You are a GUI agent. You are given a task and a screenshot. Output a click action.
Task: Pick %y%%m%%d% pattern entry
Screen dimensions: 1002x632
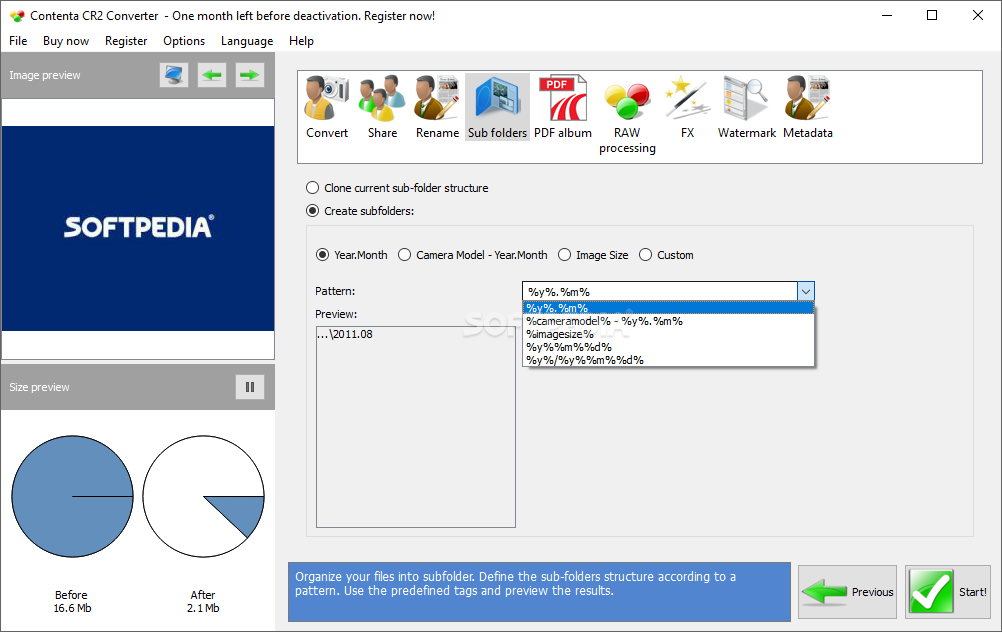(x=668, y=347)
